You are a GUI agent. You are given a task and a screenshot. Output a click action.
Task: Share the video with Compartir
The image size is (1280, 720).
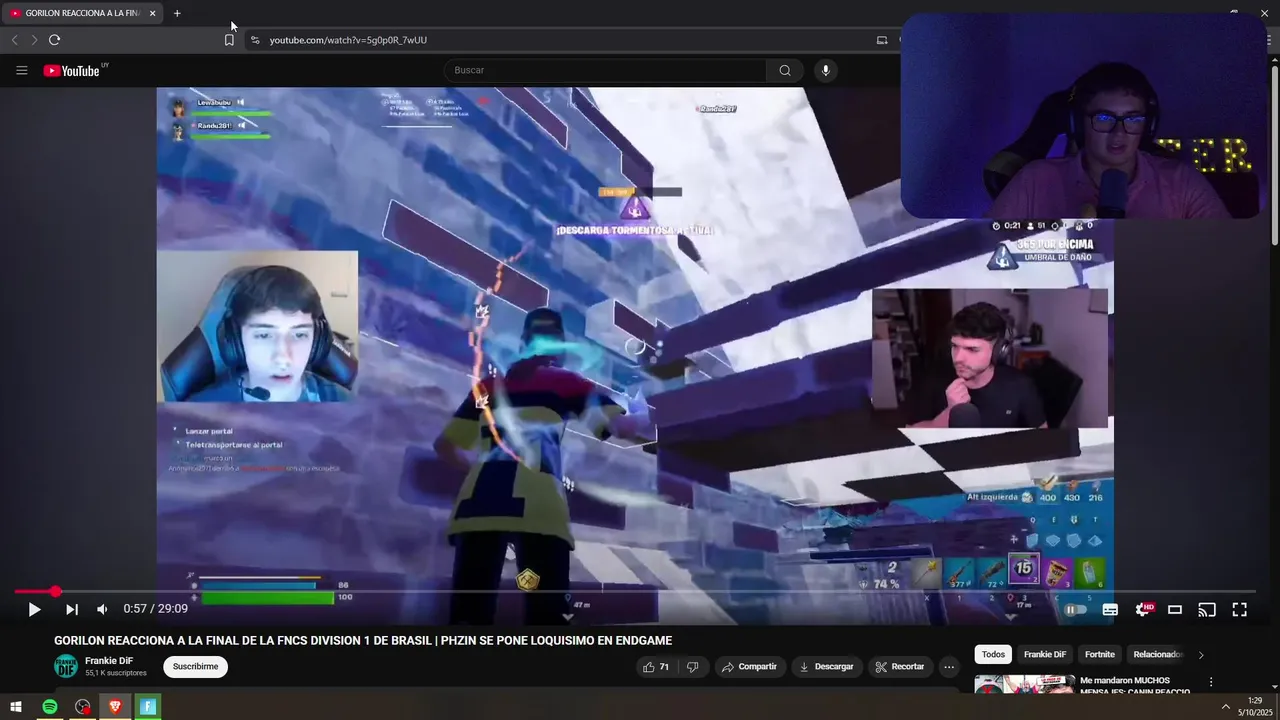pos(749,667)
